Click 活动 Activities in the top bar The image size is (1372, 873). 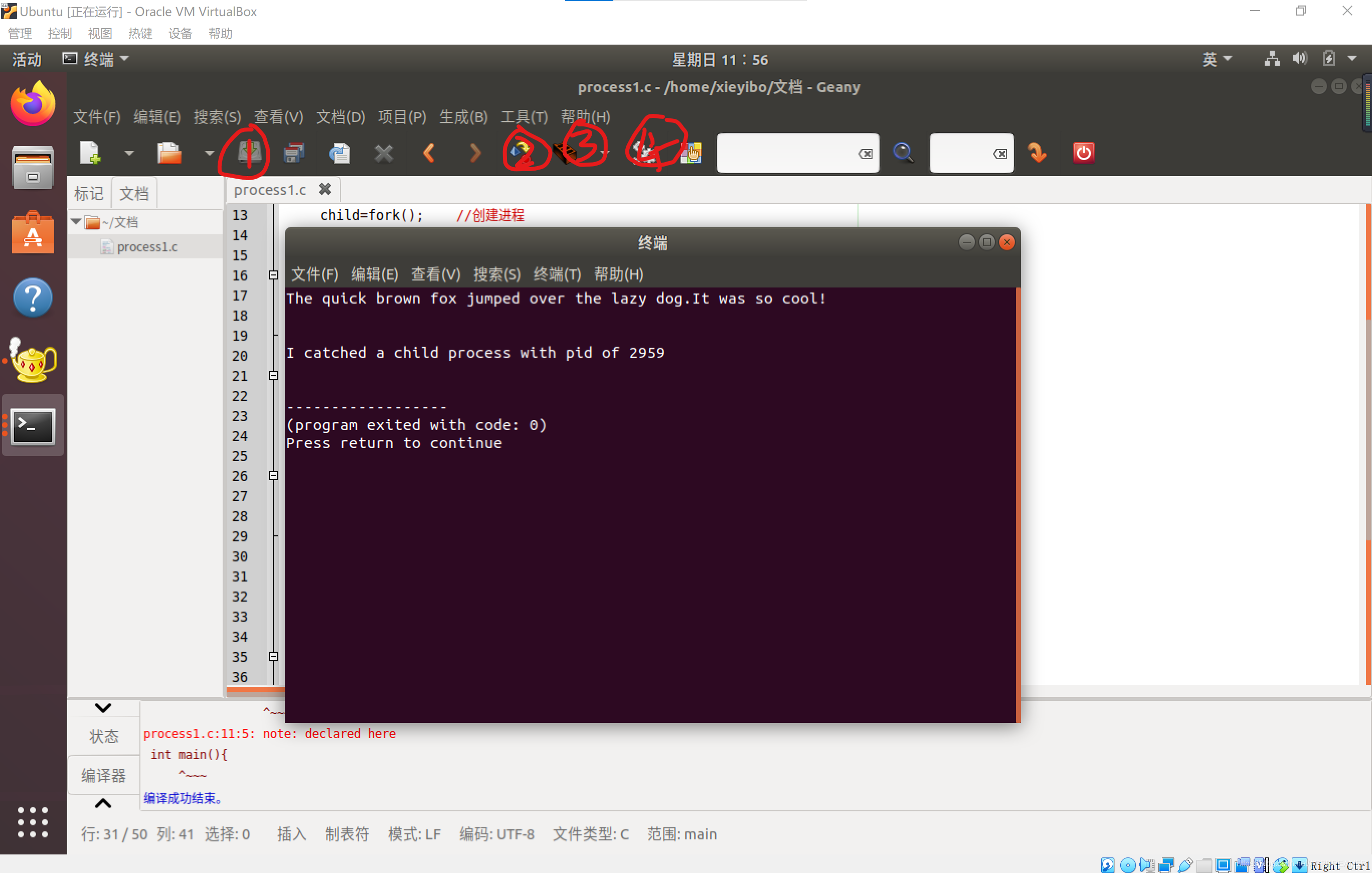27,59
